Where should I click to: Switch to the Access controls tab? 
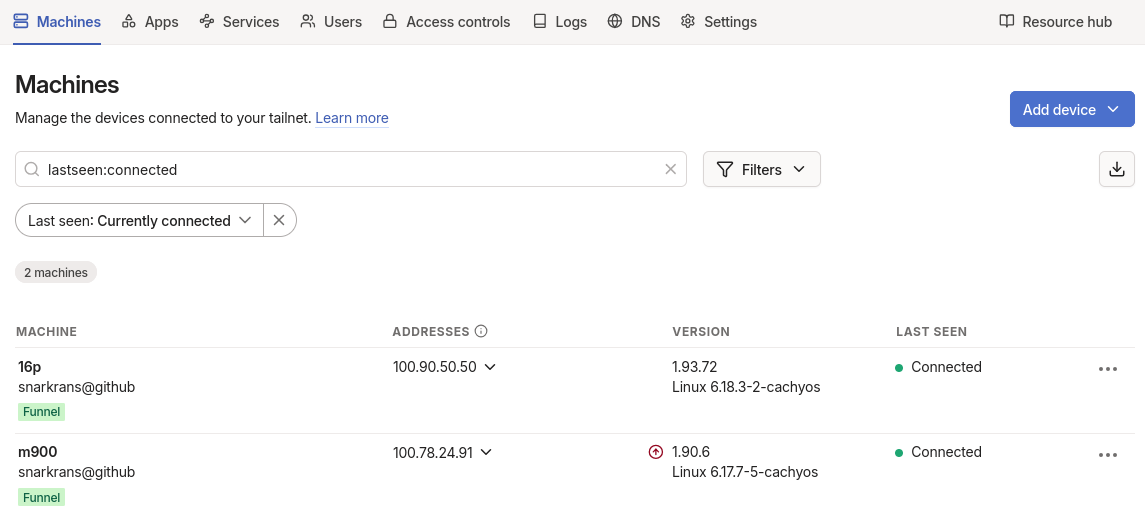tap(446, 22)
